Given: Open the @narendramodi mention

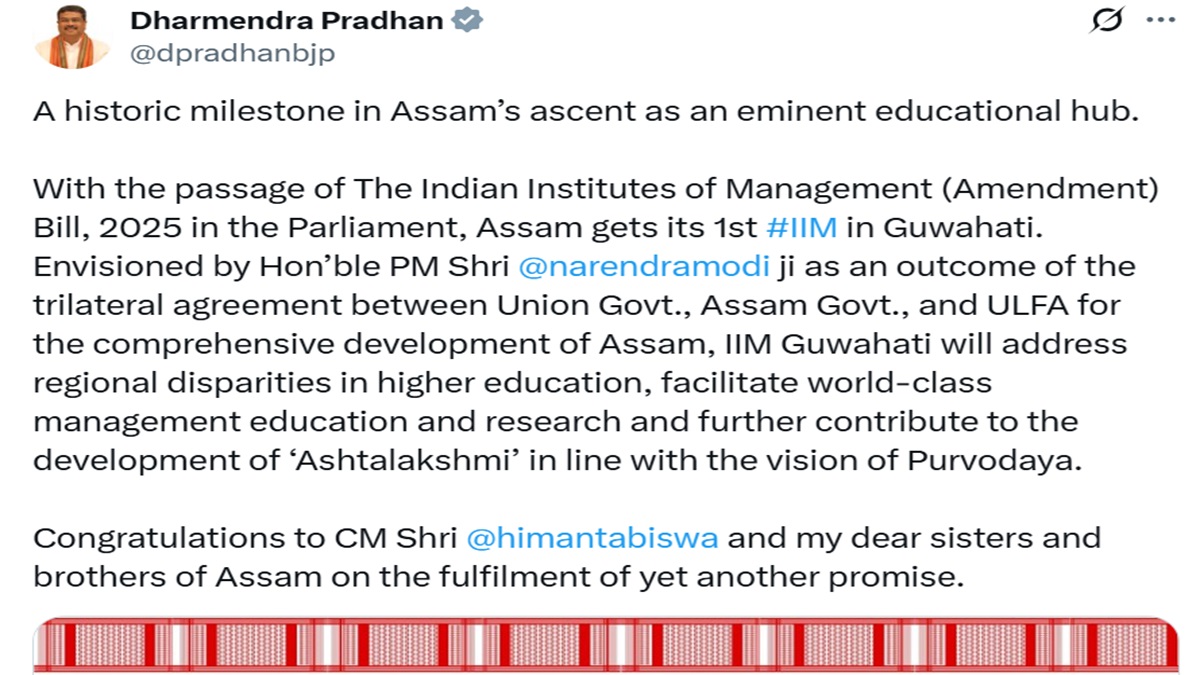Looking at the screenshot, I should pyautogui.click(x=643, y=267).
